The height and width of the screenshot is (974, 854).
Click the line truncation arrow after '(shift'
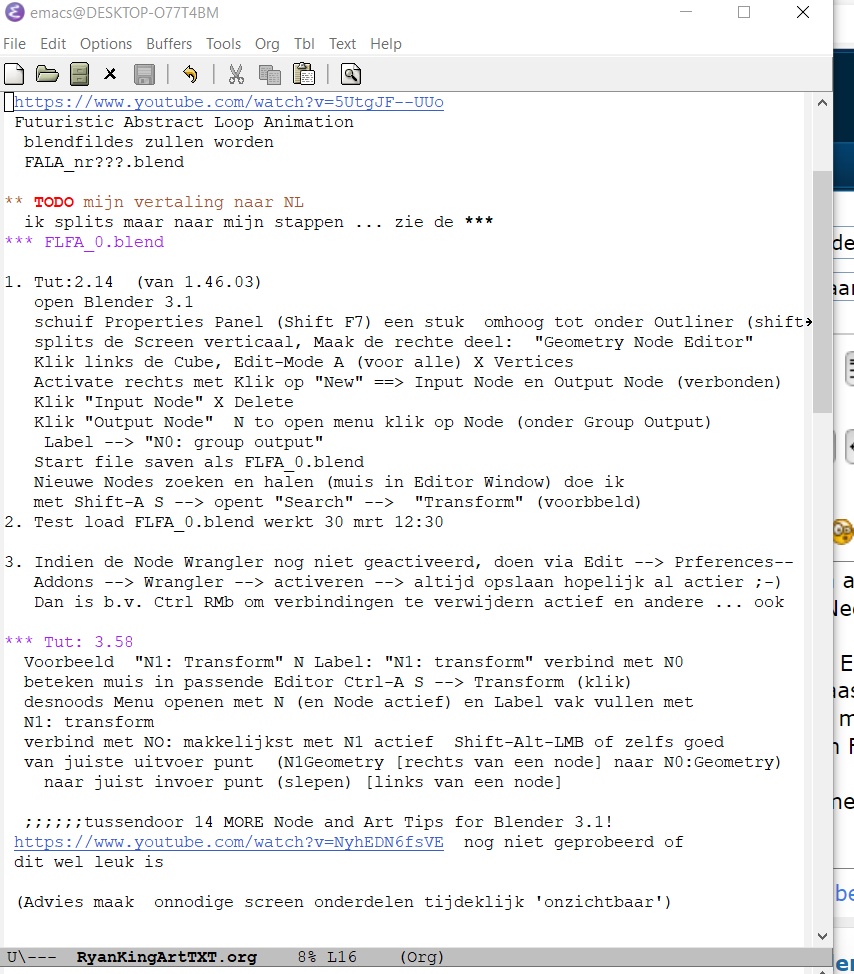click(x=809, y=322)
